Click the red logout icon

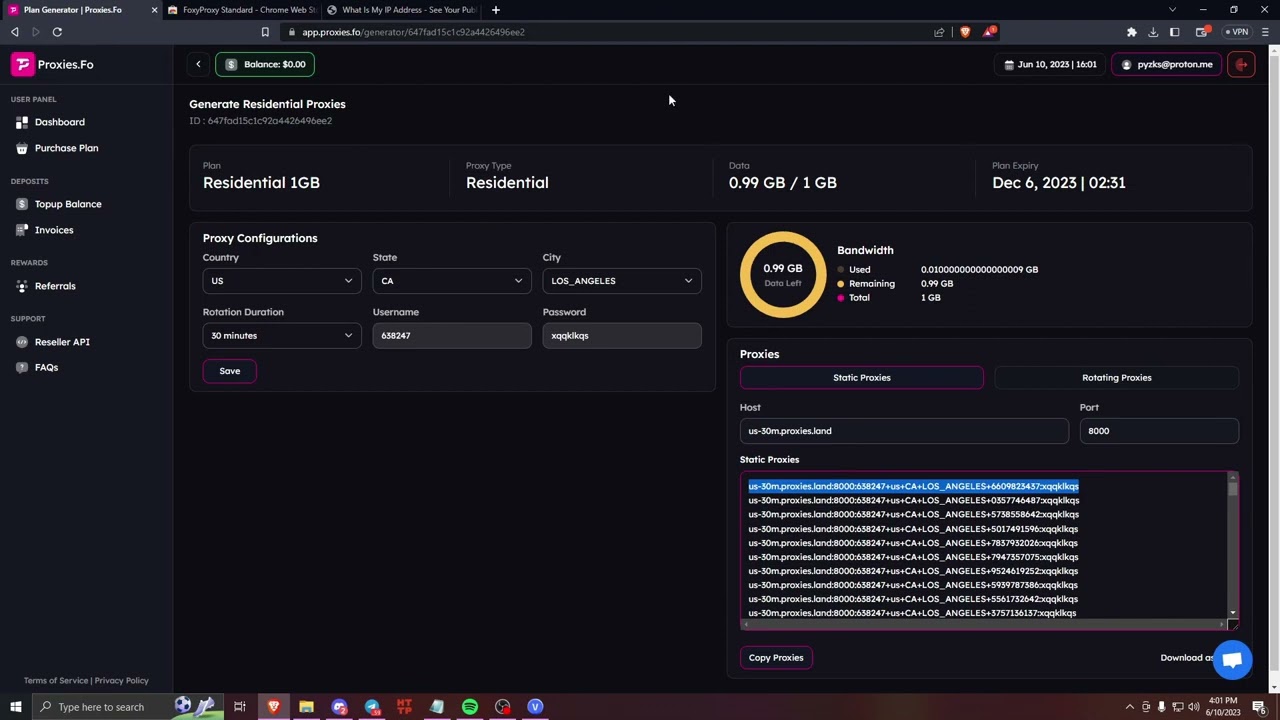[x=1241, y=64]
